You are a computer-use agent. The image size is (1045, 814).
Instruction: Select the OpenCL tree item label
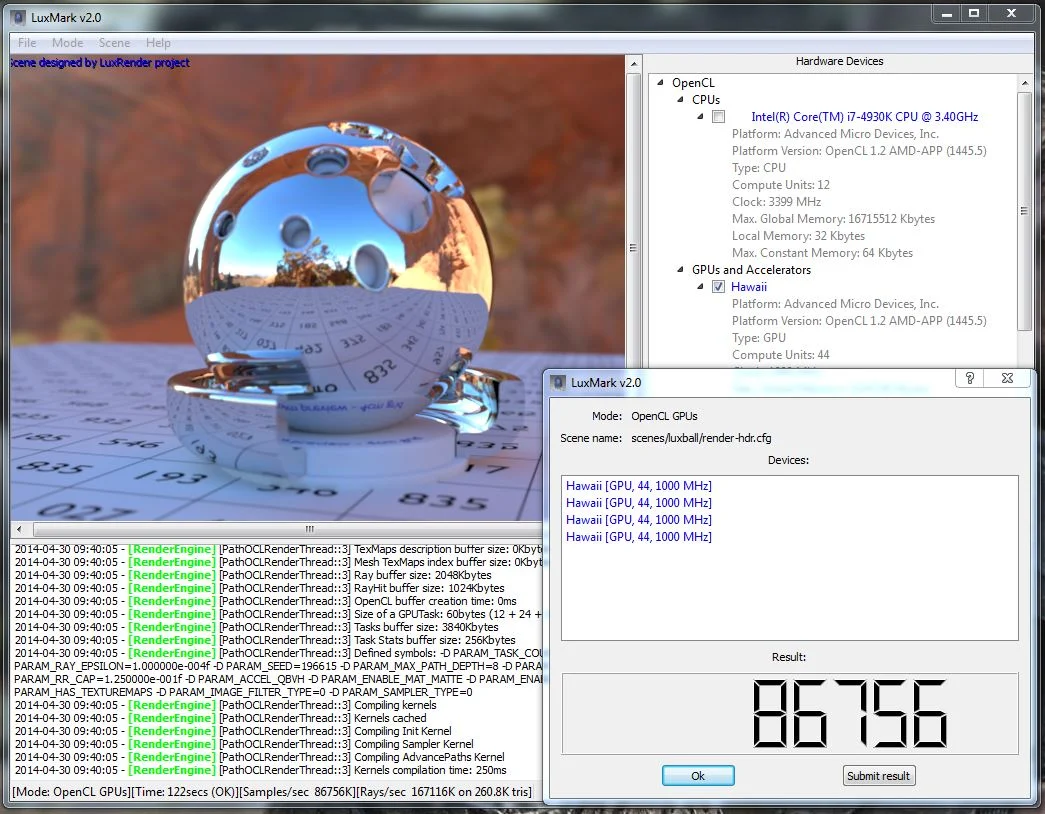click(x=693, y=83)
